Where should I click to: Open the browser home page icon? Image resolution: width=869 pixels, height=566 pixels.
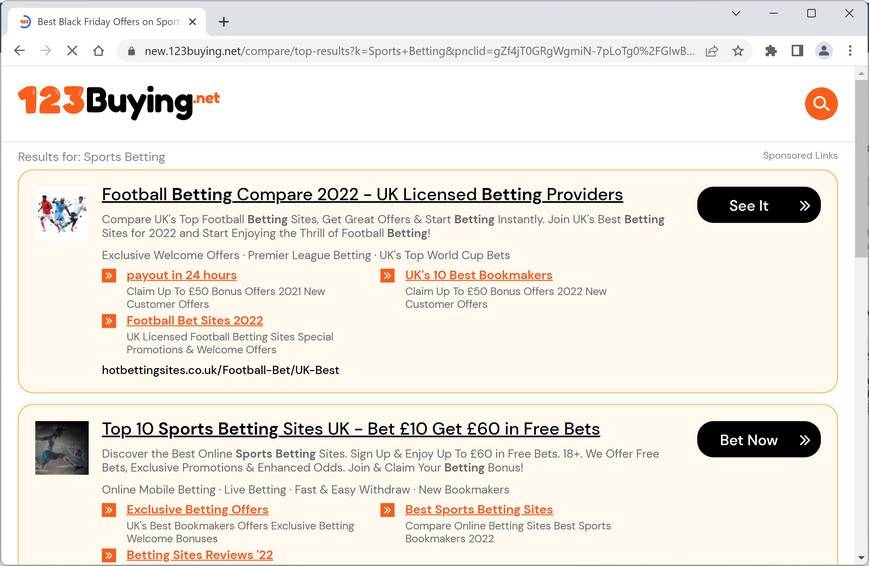click(x=99, y=51)
